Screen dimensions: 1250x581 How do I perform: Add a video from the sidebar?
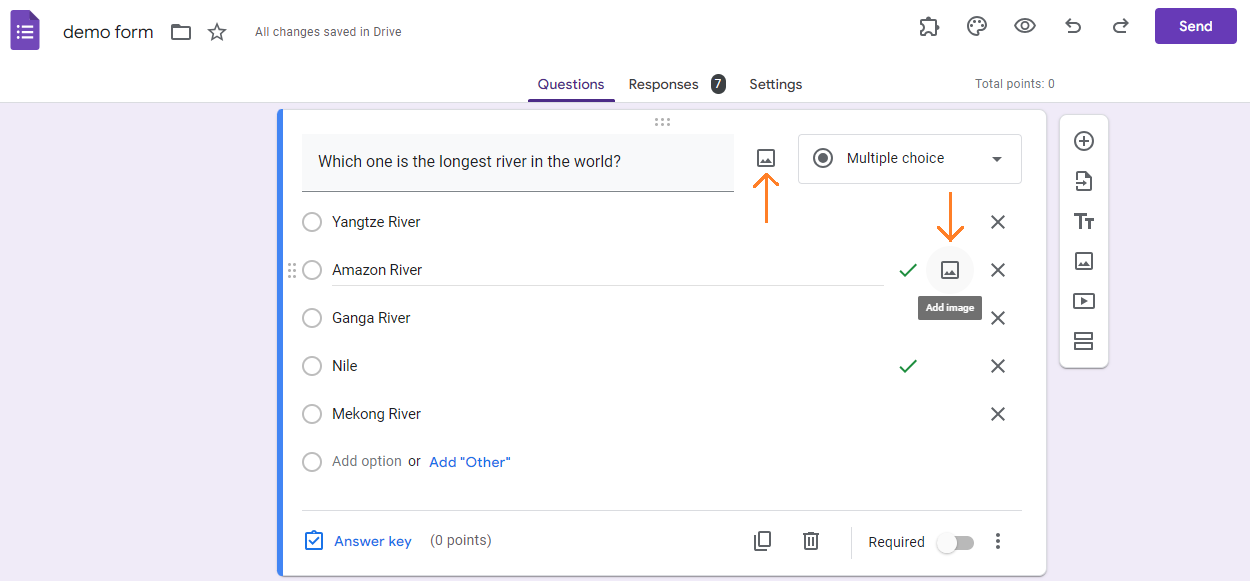pos(1083,301)
